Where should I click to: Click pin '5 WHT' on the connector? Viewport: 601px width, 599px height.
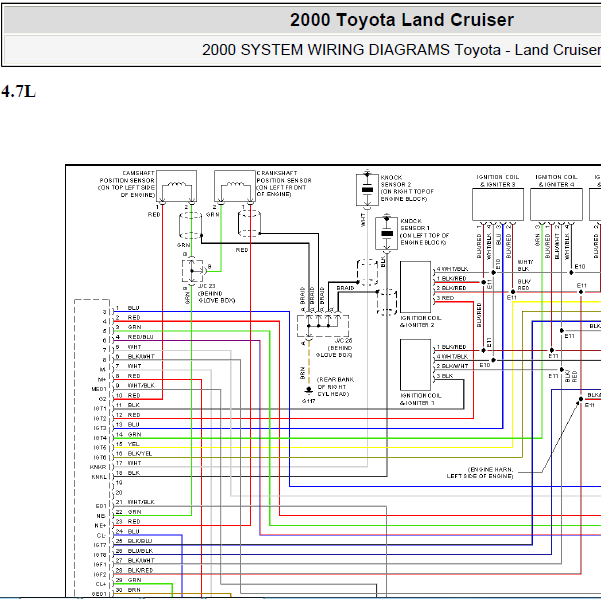pos(128,347)
